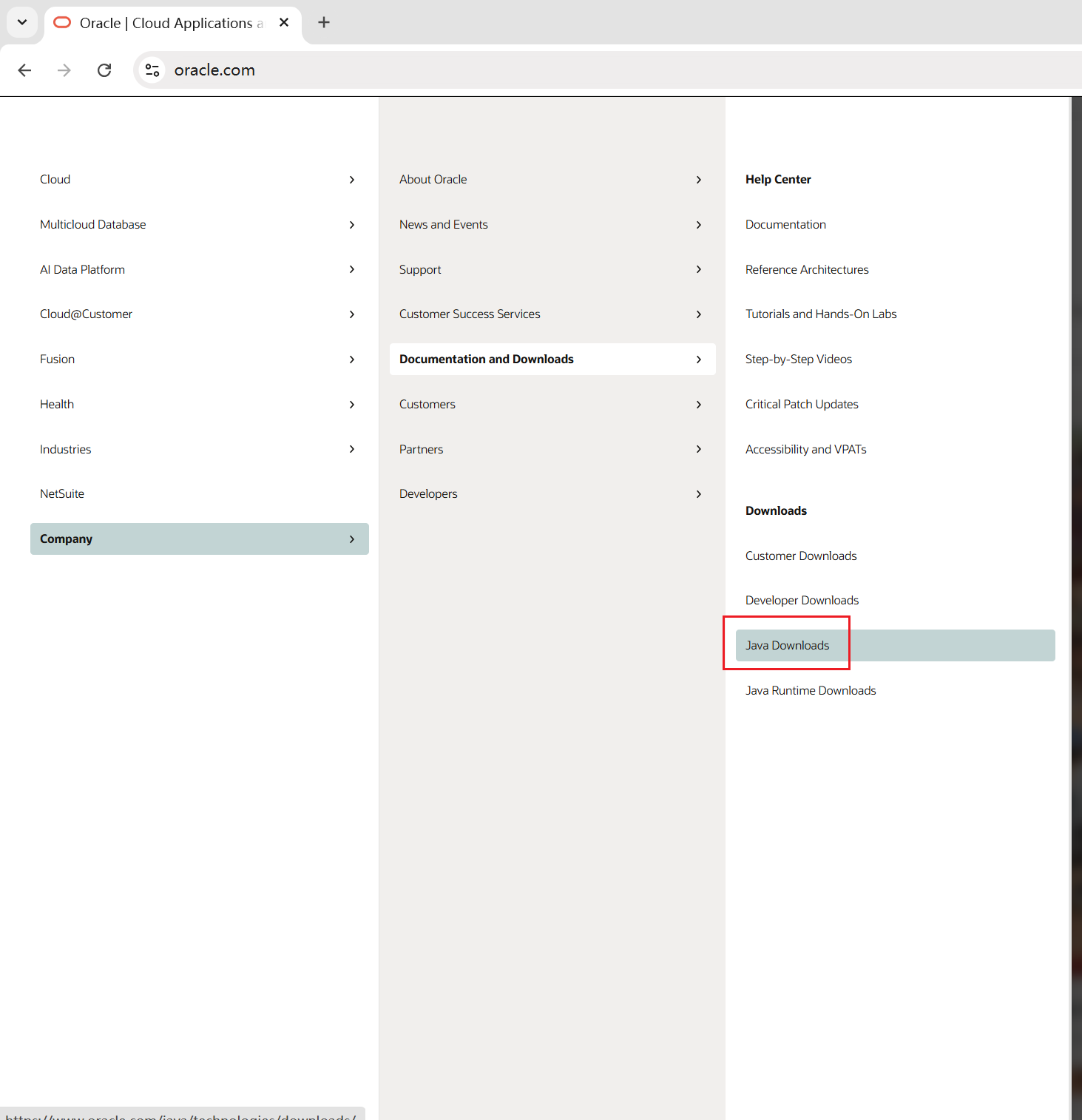
Task: Open the Support submenu
Action: [552, 269]
